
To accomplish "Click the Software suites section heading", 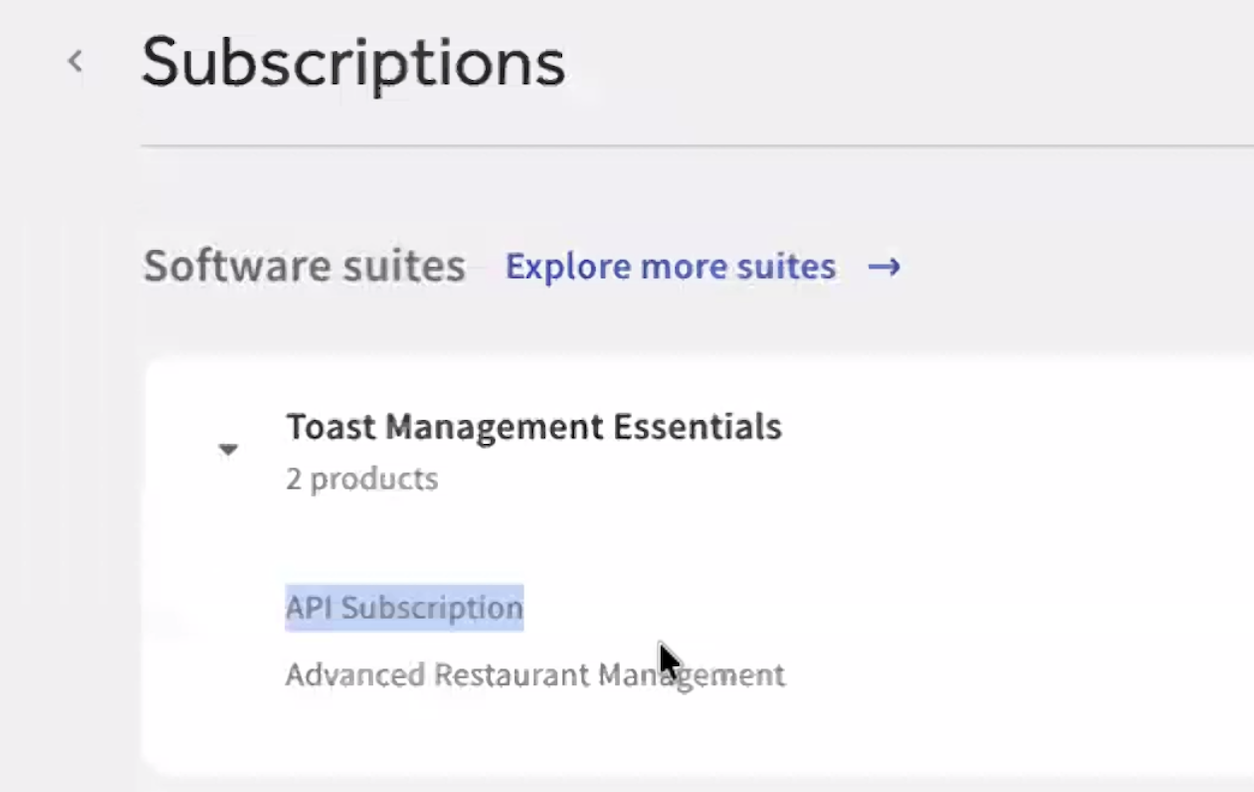I will 304,267.
